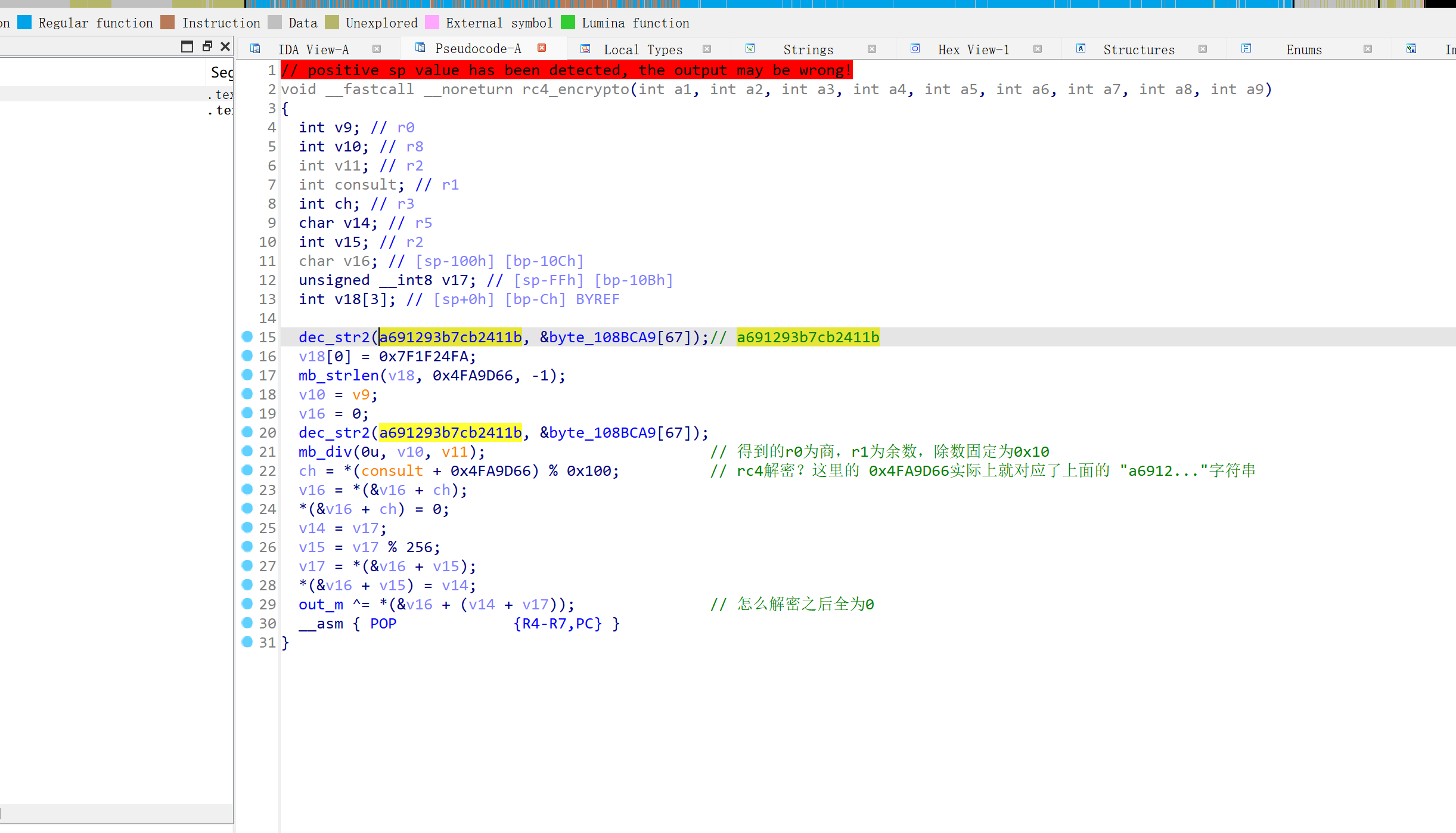This screenshot has width=1456, height=833.
Task: Click the Strings tab icon
Action: [x=750, y=49]
